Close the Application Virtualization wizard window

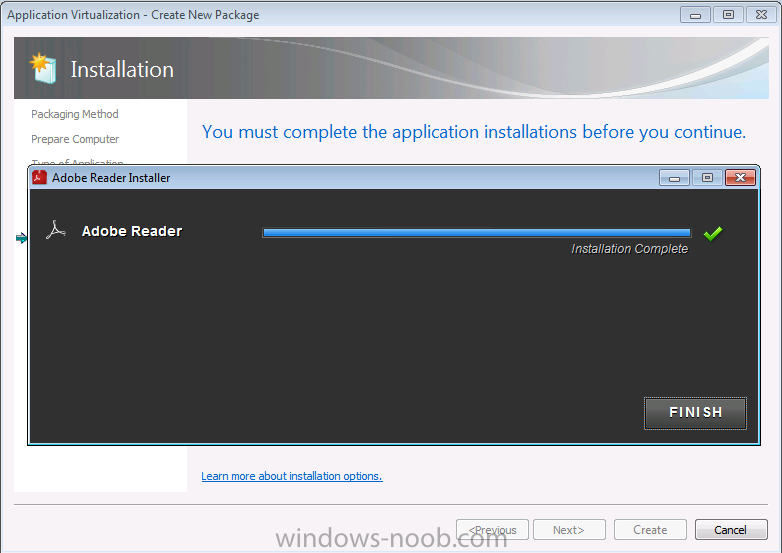(x=761, y=15)
